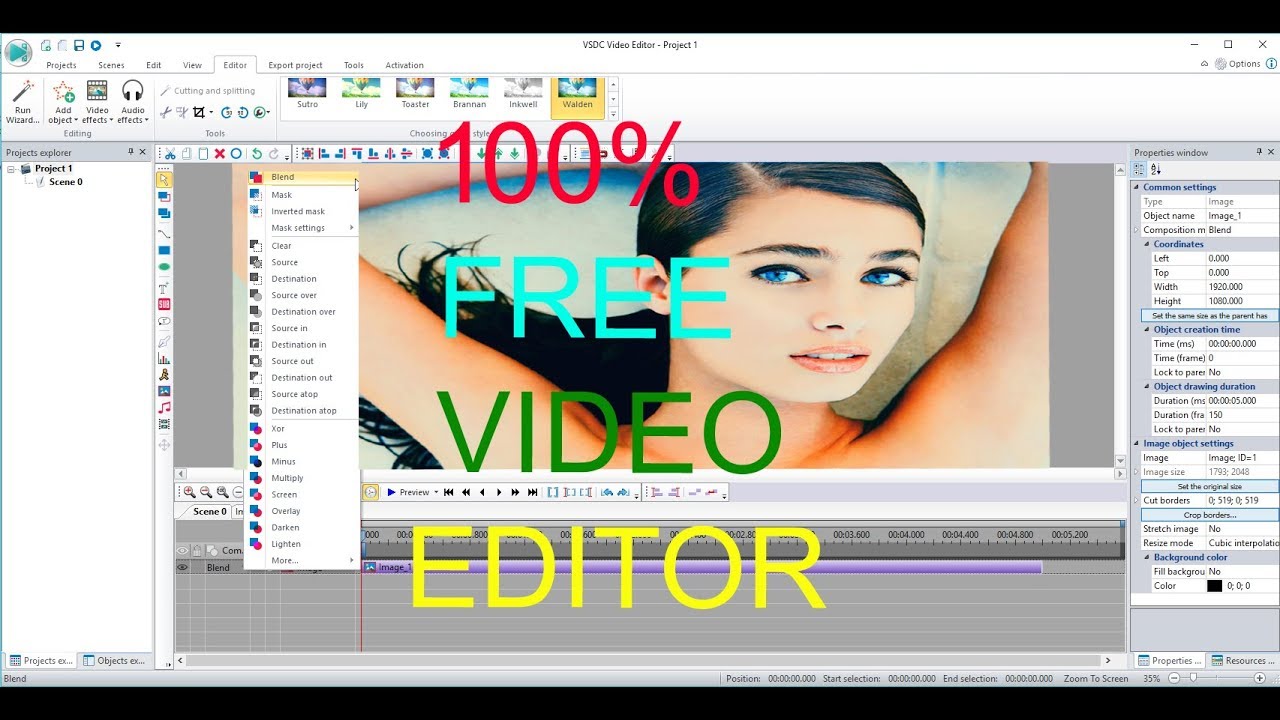Click Set the same size as the parent has
This screenshot has width=1280, height=720.
[1210, 315]
